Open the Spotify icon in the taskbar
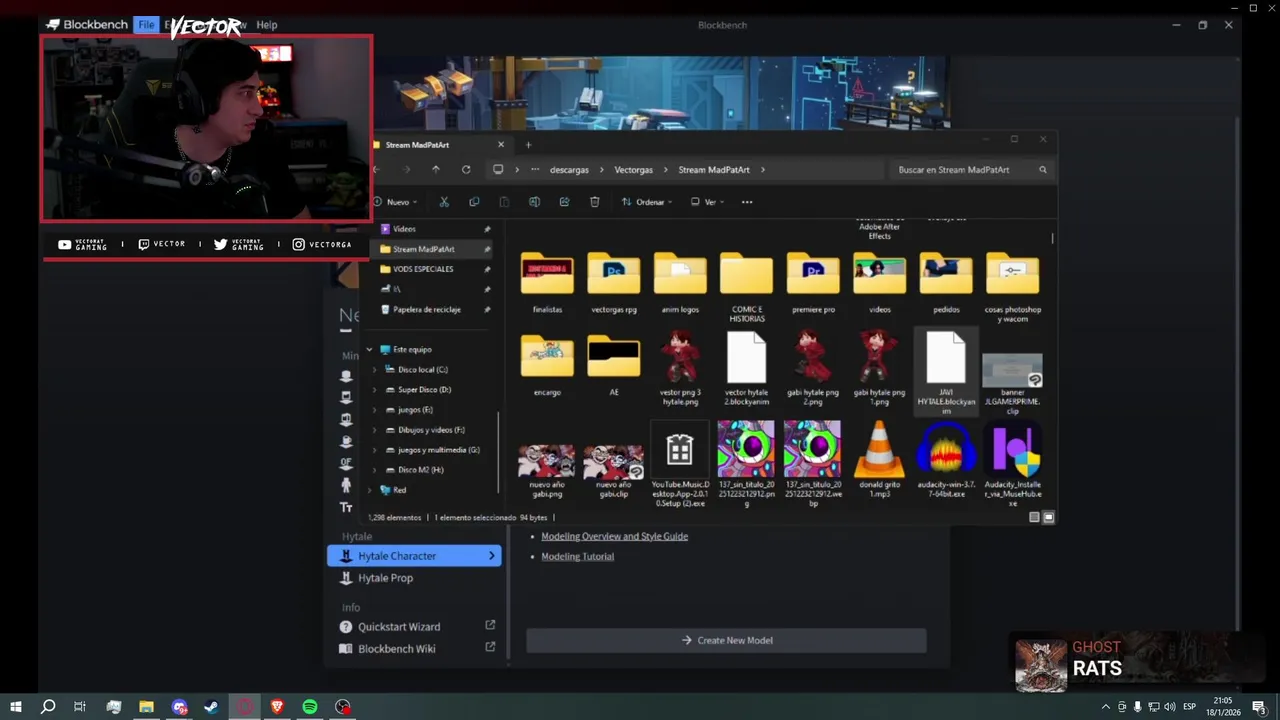Image resolution: width=1280 pixels, height=720 pixels. (310, 707)
